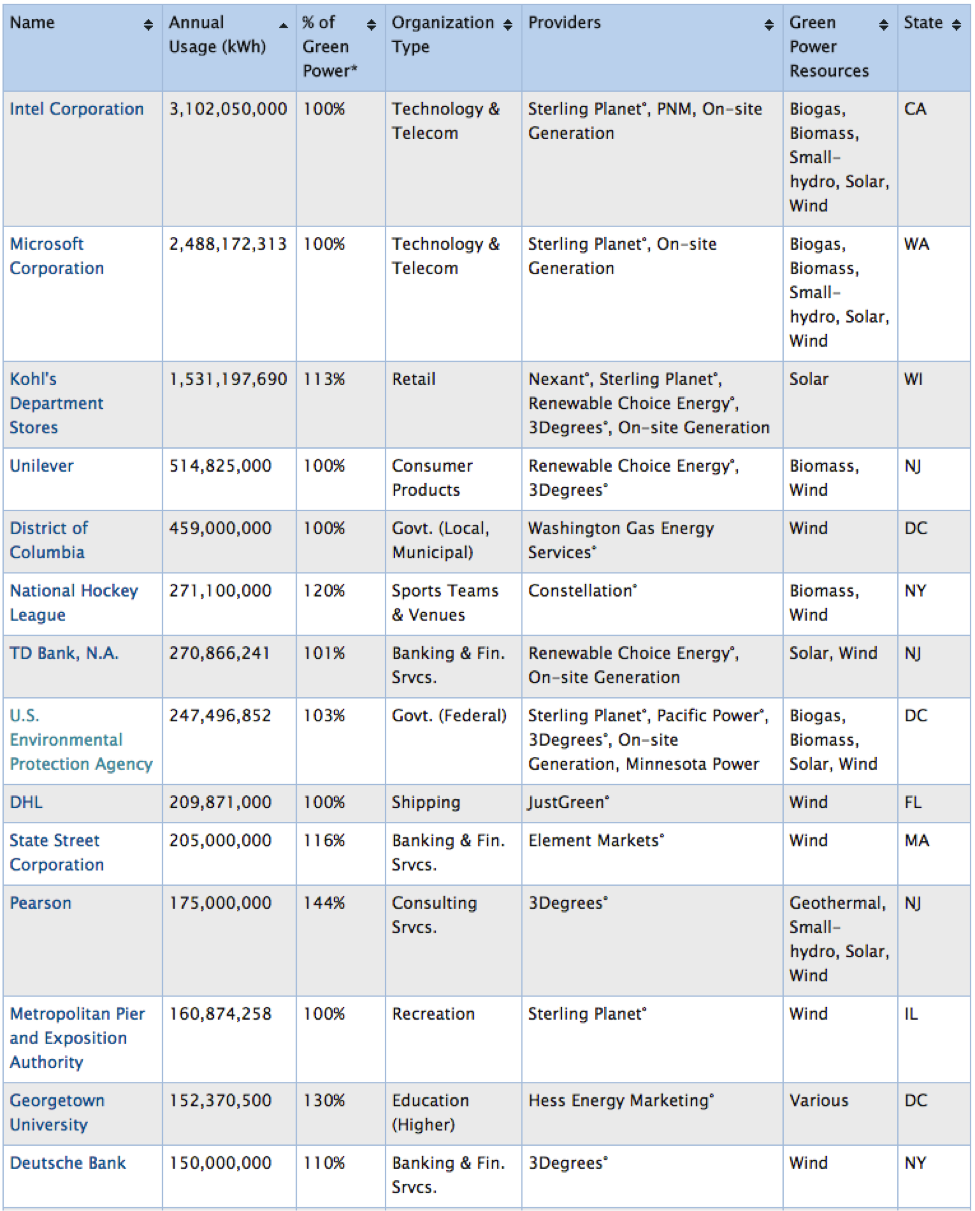Open the Intel Corporation link

click(x=77, y=109)
